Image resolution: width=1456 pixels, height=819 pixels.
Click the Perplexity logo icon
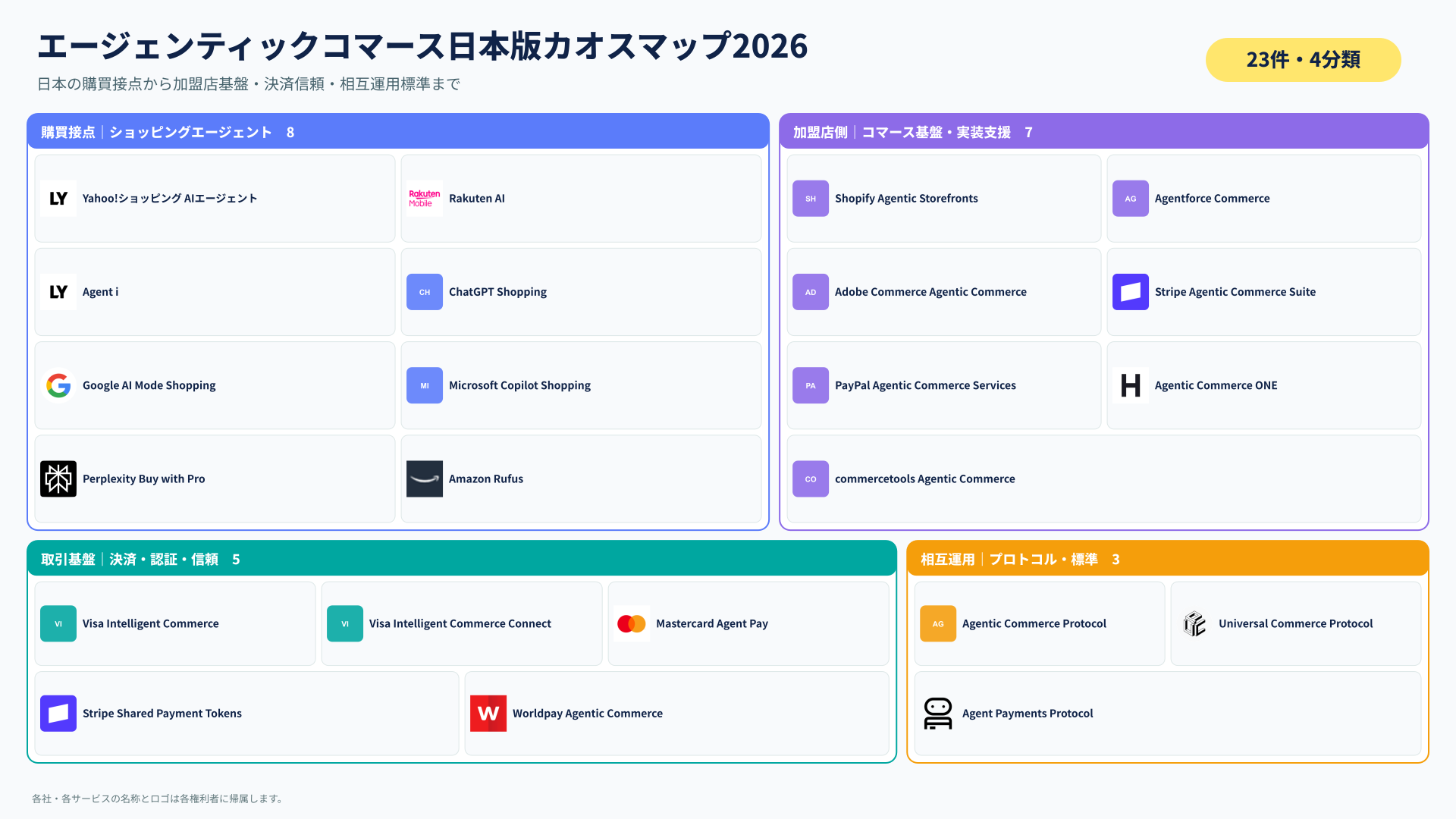click(x=58, y=479)
